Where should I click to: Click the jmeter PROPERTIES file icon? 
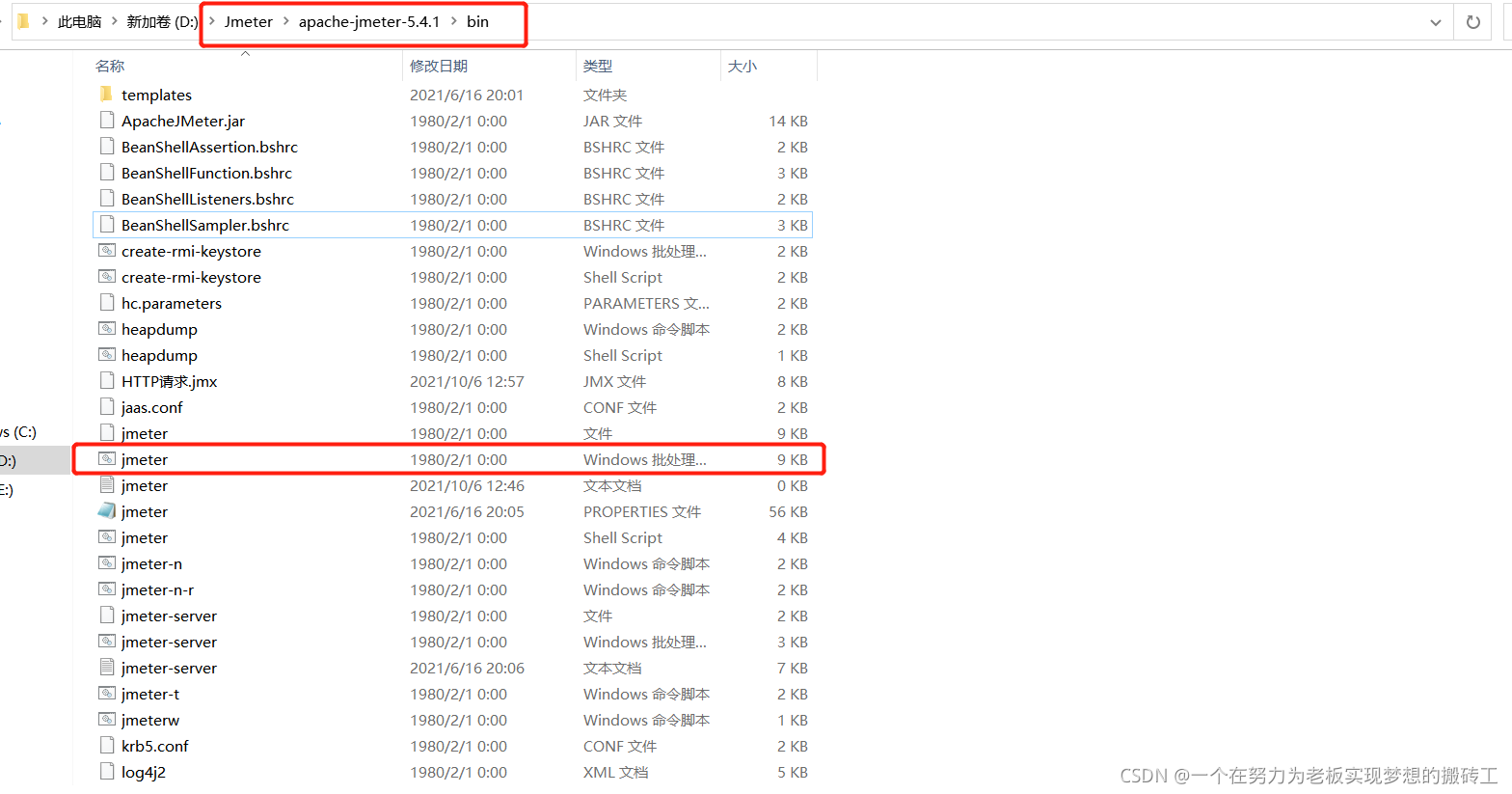coord(107,511)
